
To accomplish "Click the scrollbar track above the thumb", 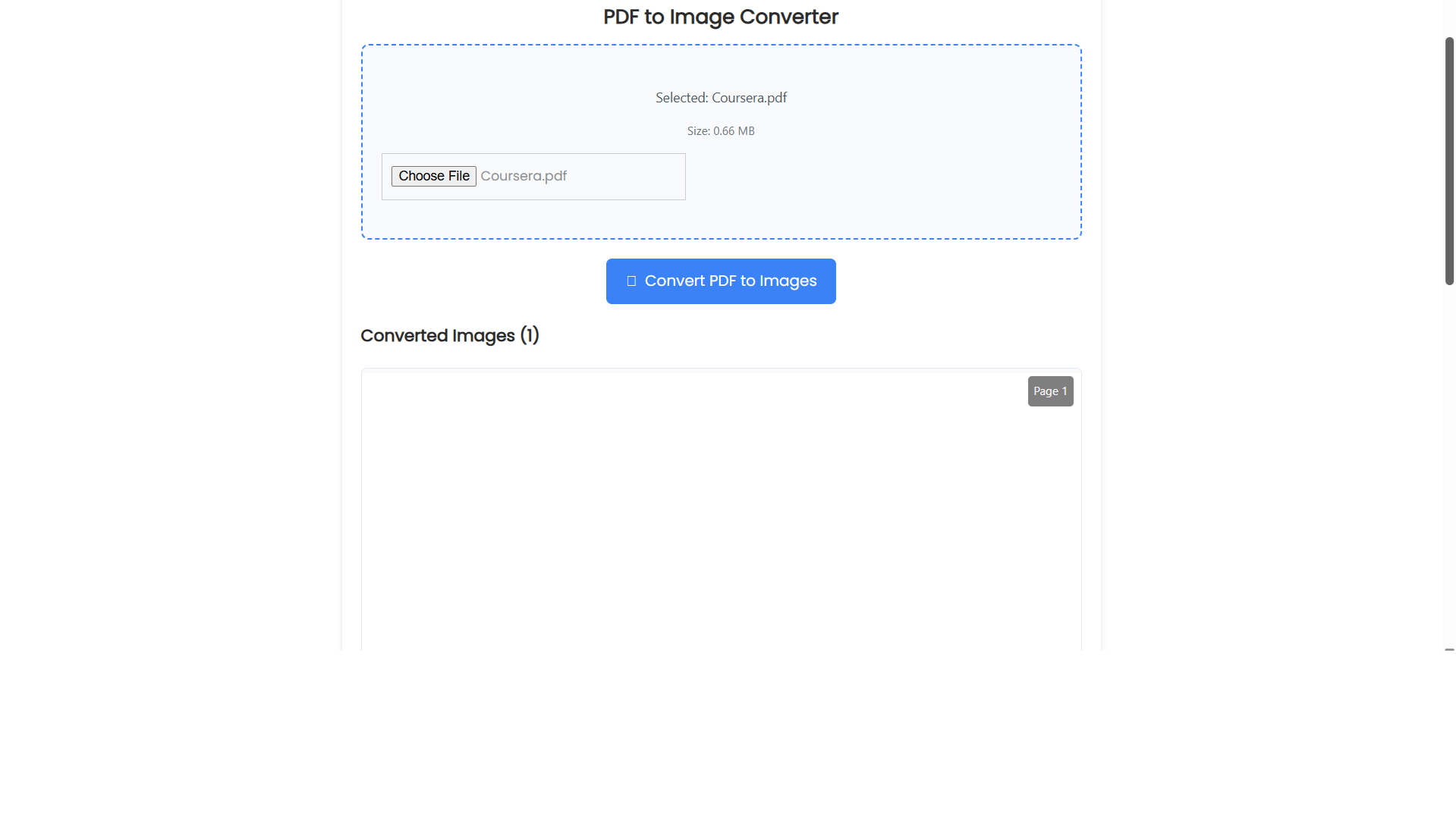I will (x=1449, y=18).
